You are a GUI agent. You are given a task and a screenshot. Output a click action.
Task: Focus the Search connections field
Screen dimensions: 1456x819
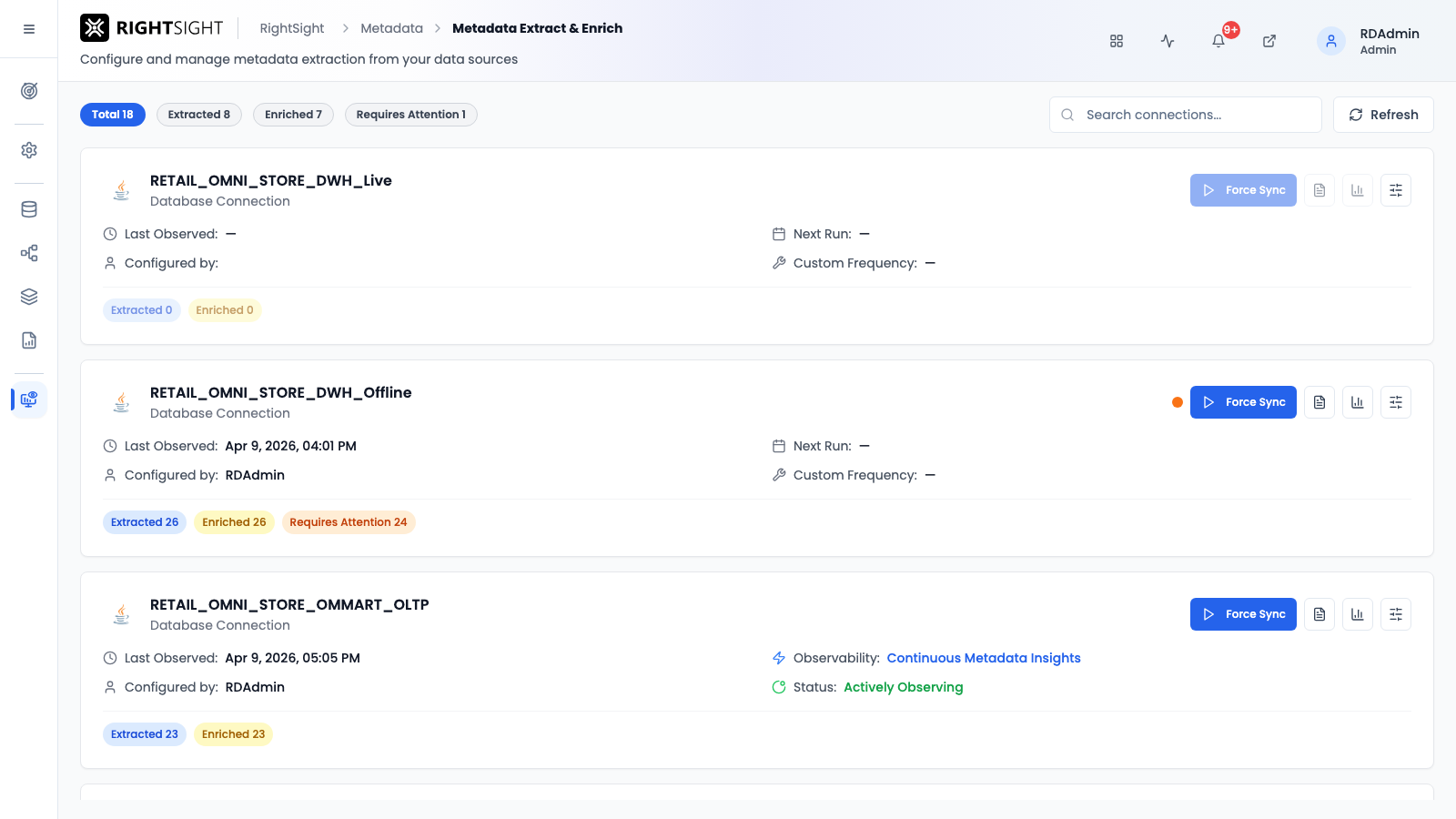click(x=1186, y=115)
